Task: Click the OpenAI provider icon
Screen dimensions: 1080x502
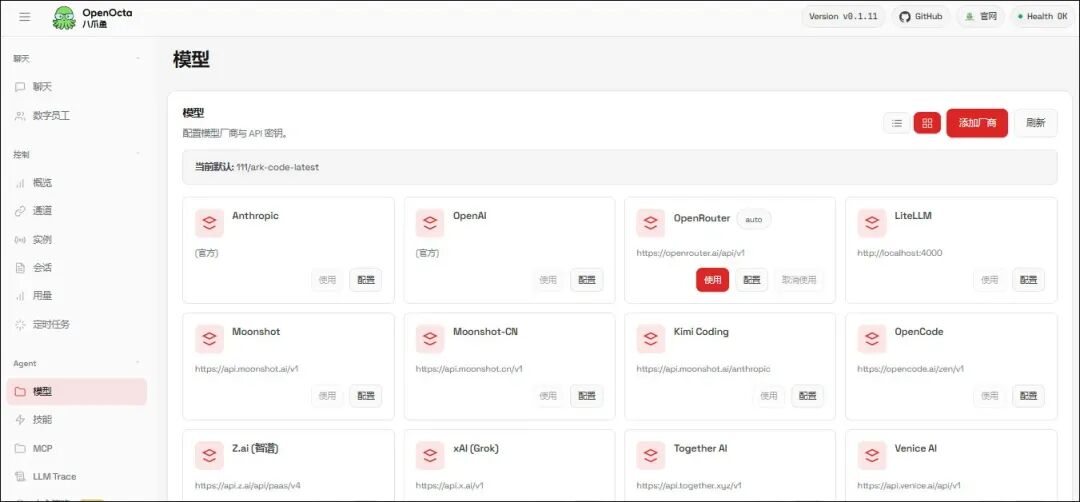Action: pyautogui.click(x=430, y=223)
